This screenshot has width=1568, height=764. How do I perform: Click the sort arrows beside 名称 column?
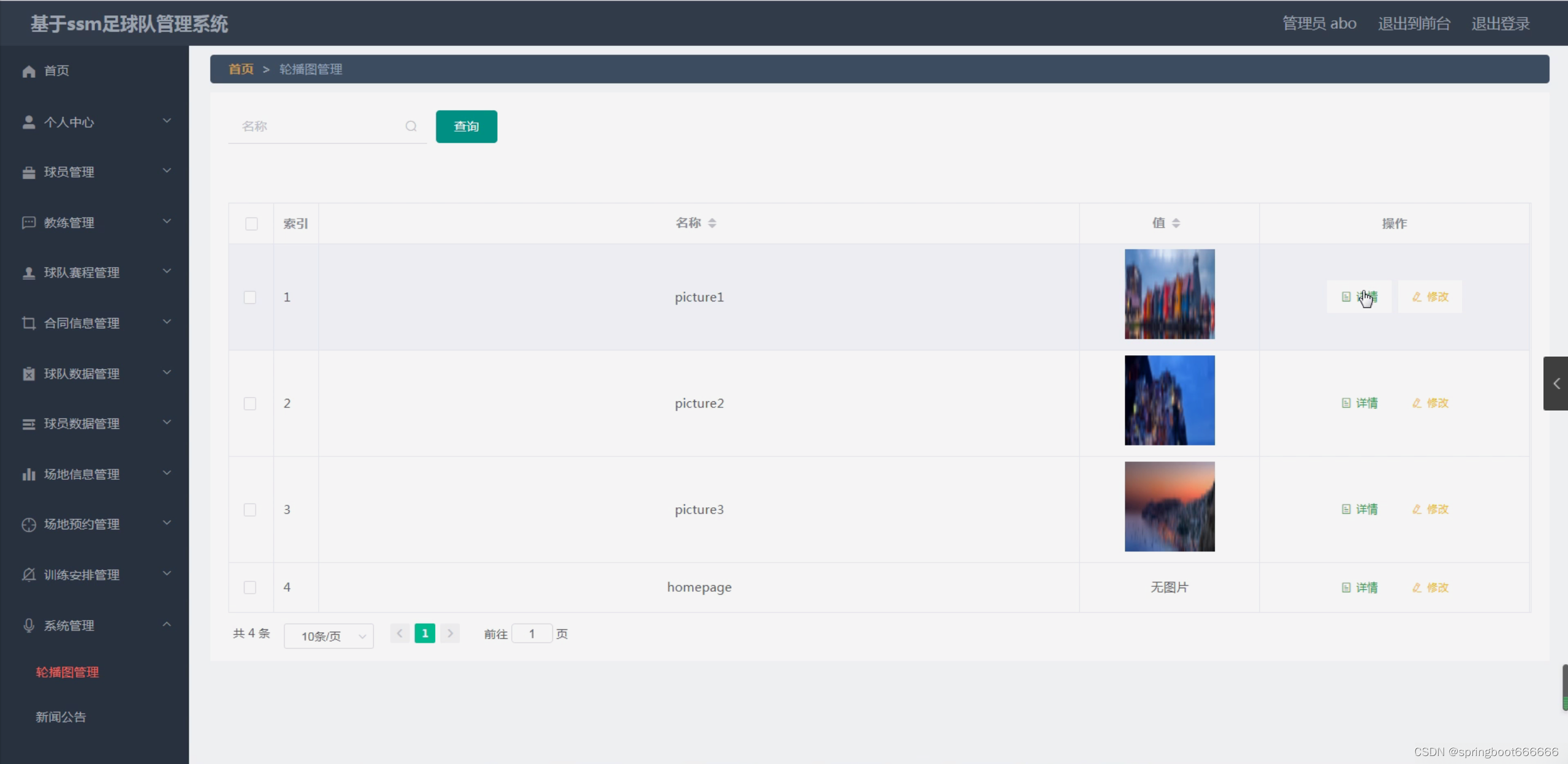[x=712, y=223]
